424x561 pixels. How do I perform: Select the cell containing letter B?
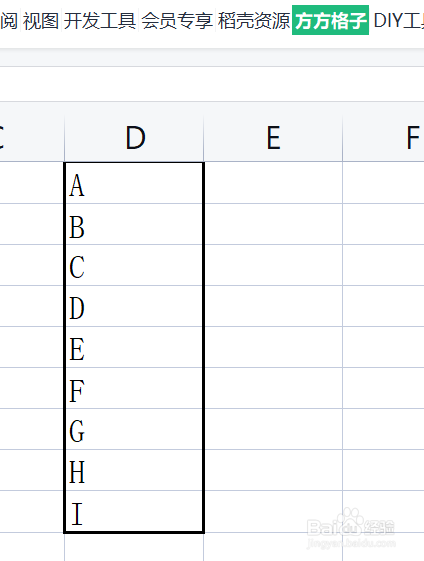click(134, 224)
